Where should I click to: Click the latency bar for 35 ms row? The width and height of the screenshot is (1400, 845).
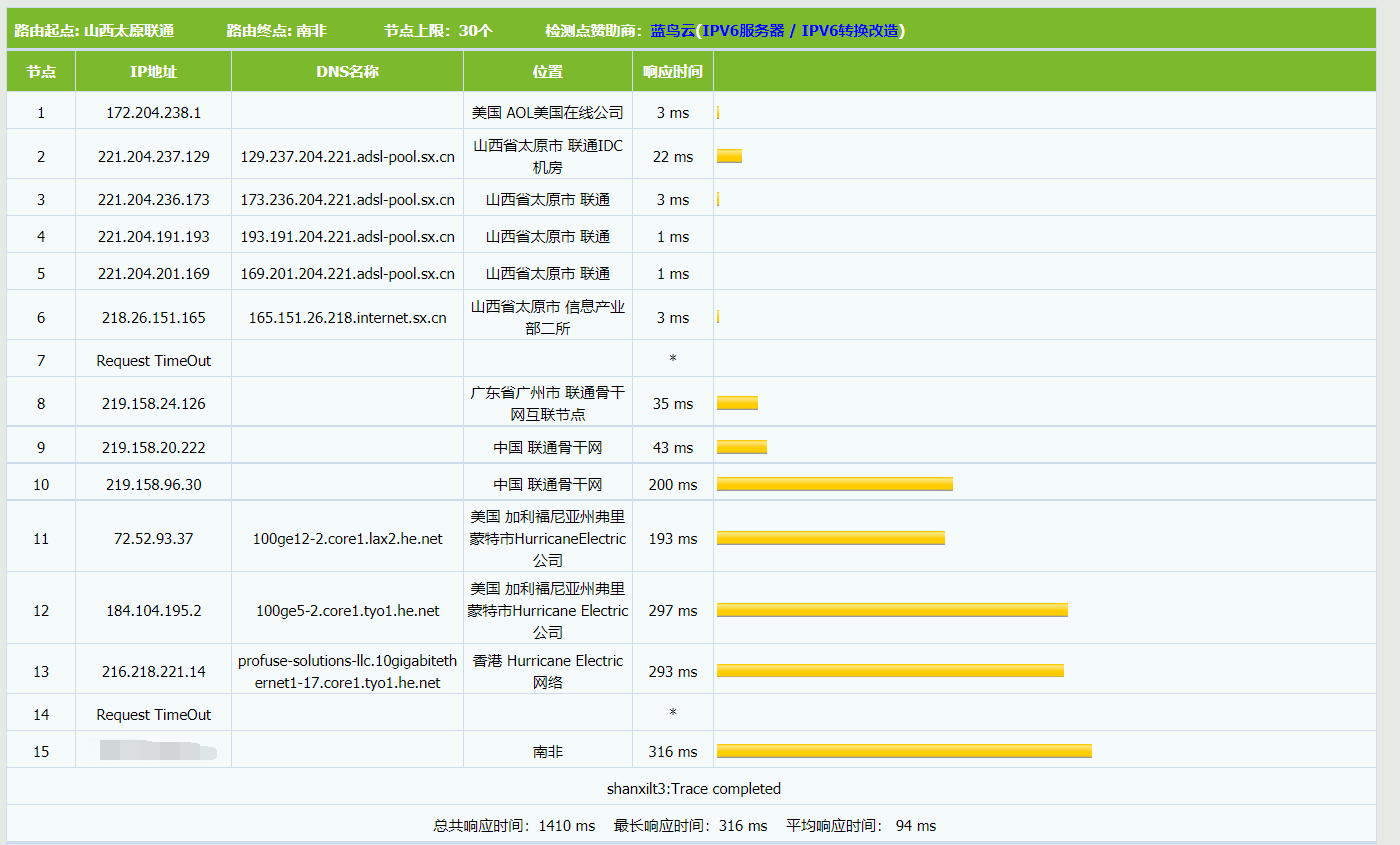pyautogui.click(x=737, y=403)
